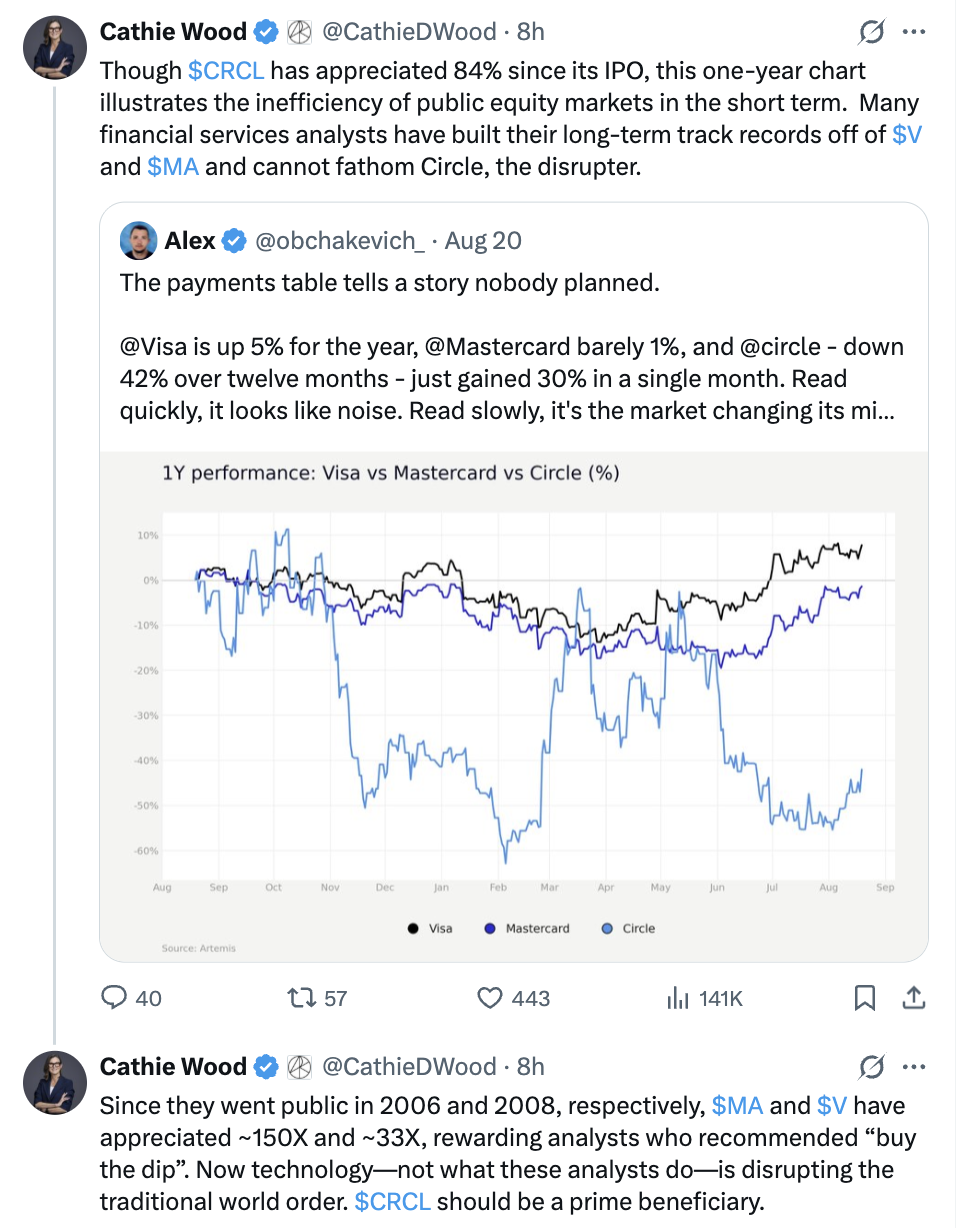This screenshot has height=1228, width=964.
Task: Click the @obchakevich_ handle in the quote
Action: click(341, 241)
